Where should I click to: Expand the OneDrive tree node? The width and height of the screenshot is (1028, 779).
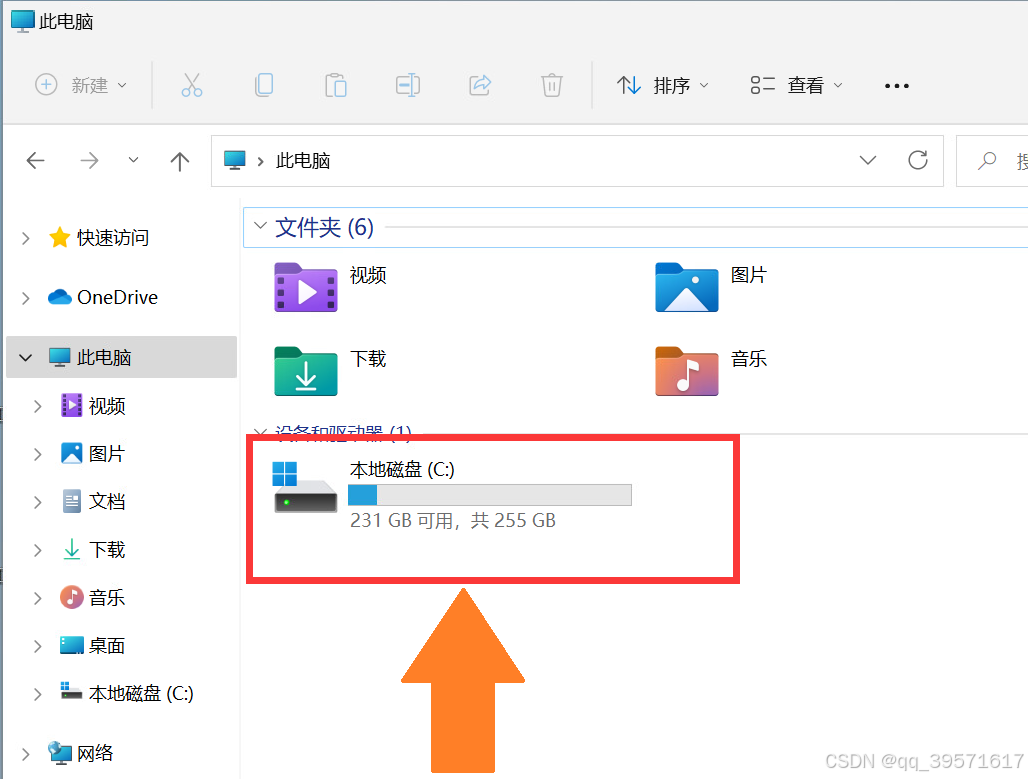(x=26, y=298)
